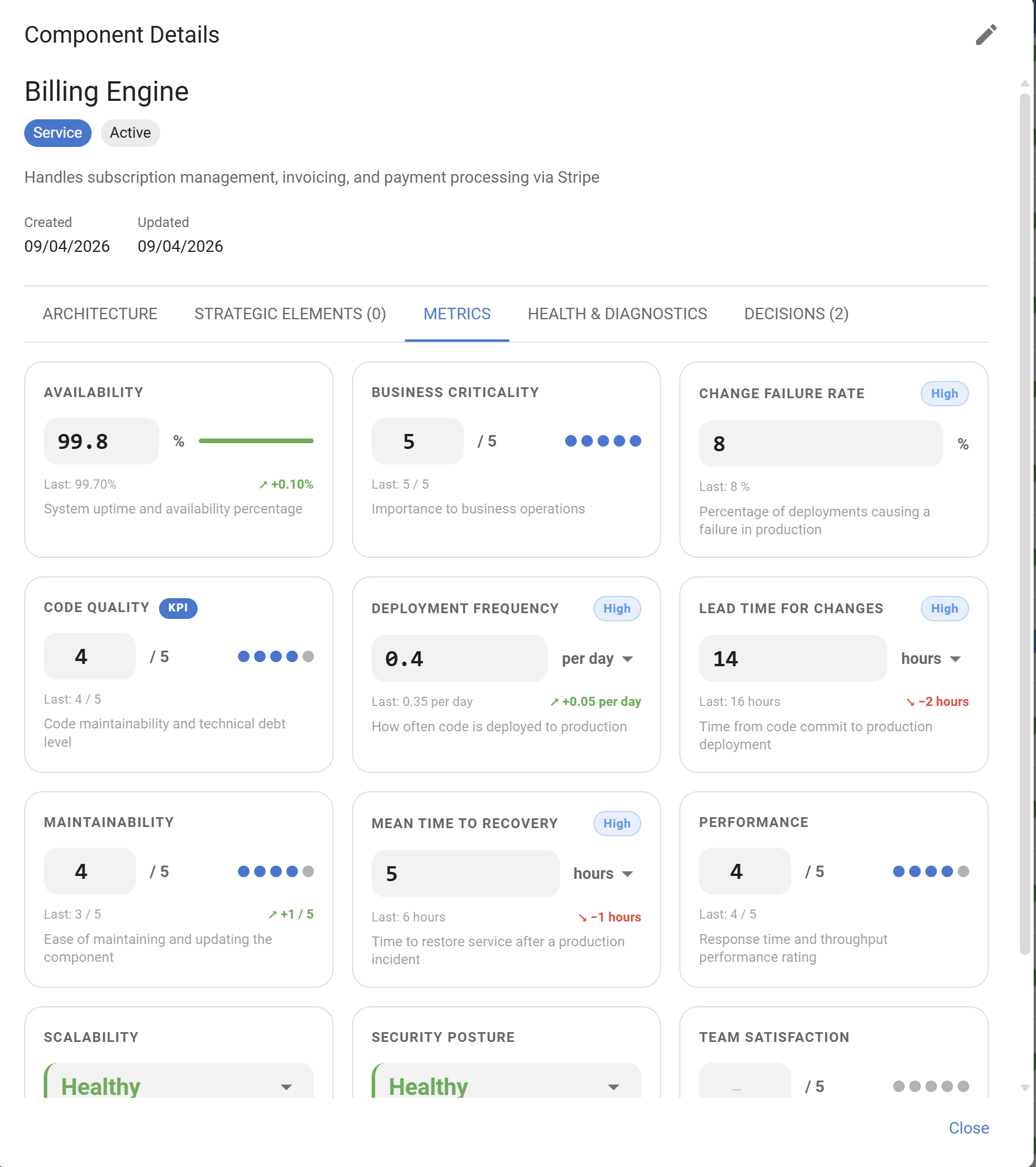This screenshot has height=1167, width=1036.
Task: Click the dialog vertical scrollbar thumb
Action: (1024, 524)
